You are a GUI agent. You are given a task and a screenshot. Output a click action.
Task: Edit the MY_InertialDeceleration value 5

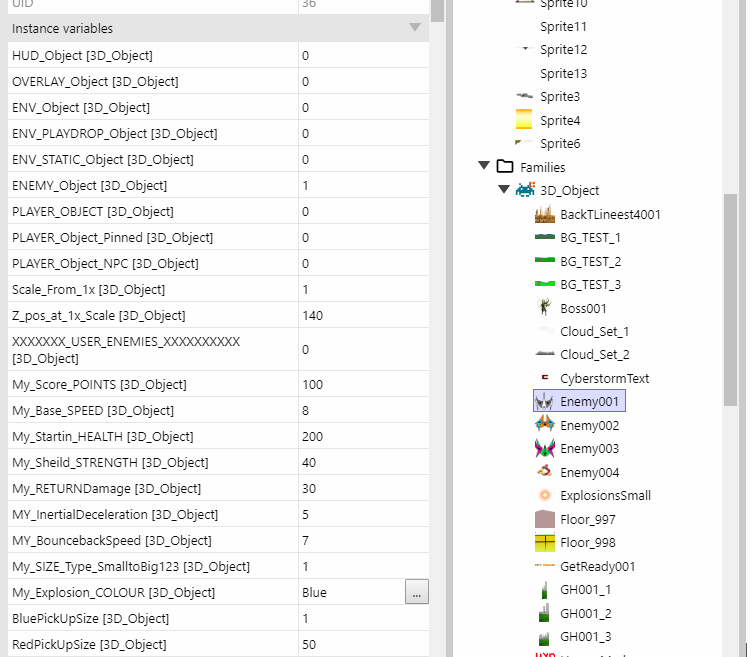(x=363, y=515)
